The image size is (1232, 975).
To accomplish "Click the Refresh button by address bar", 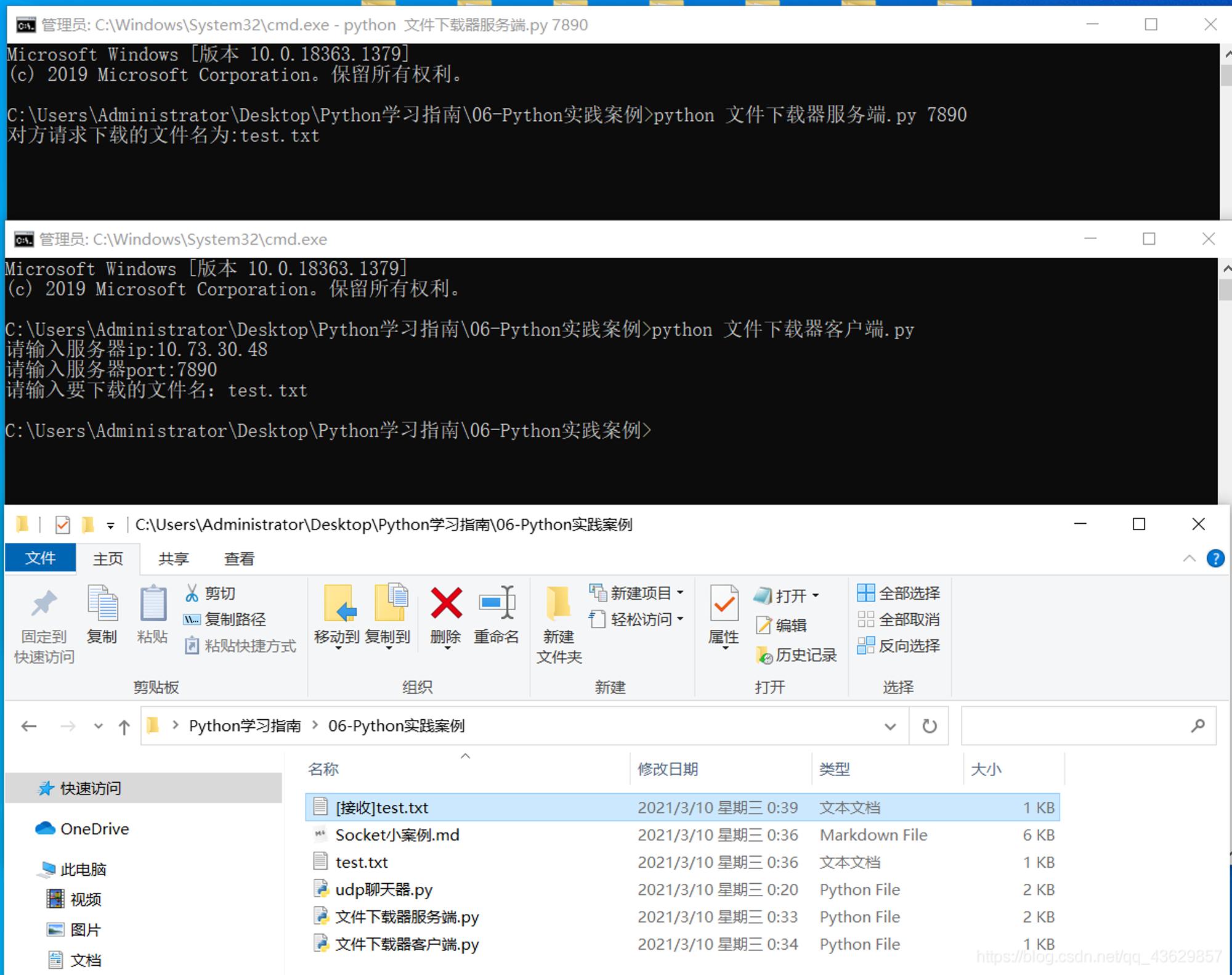I will [x=930, y=726].
